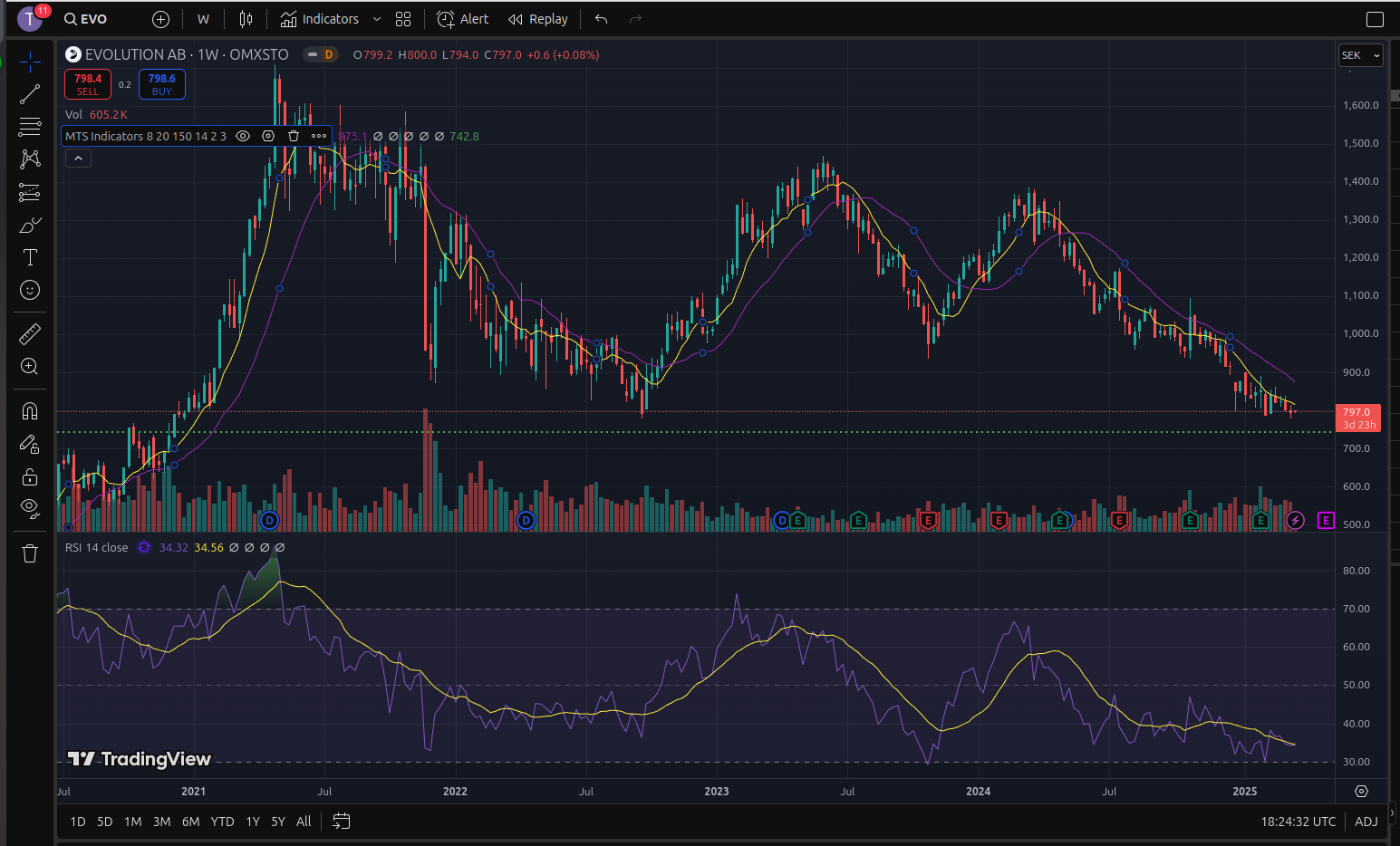Collapse the indicator legend

click(78, 159)
